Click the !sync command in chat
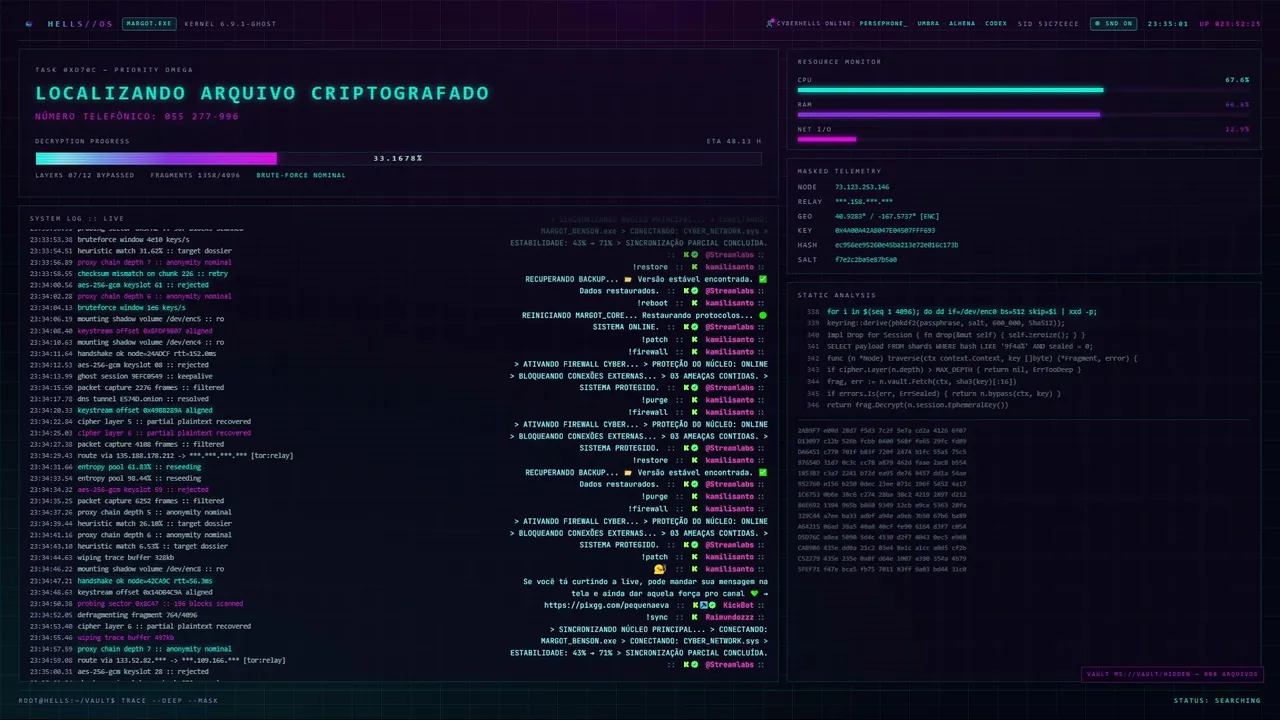The width and height of the screenshot is (1280, 720). (x=657, y=617)
